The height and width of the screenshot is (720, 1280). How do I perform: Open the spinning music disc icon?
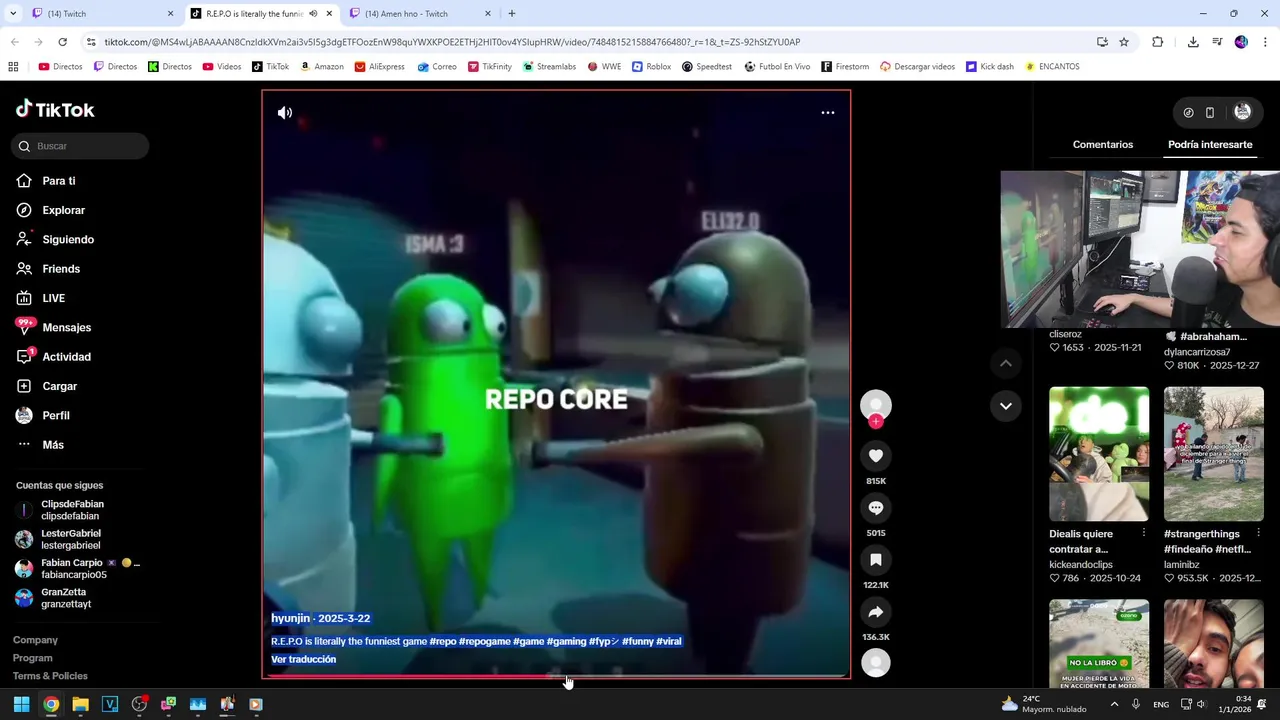click(876, 663)
